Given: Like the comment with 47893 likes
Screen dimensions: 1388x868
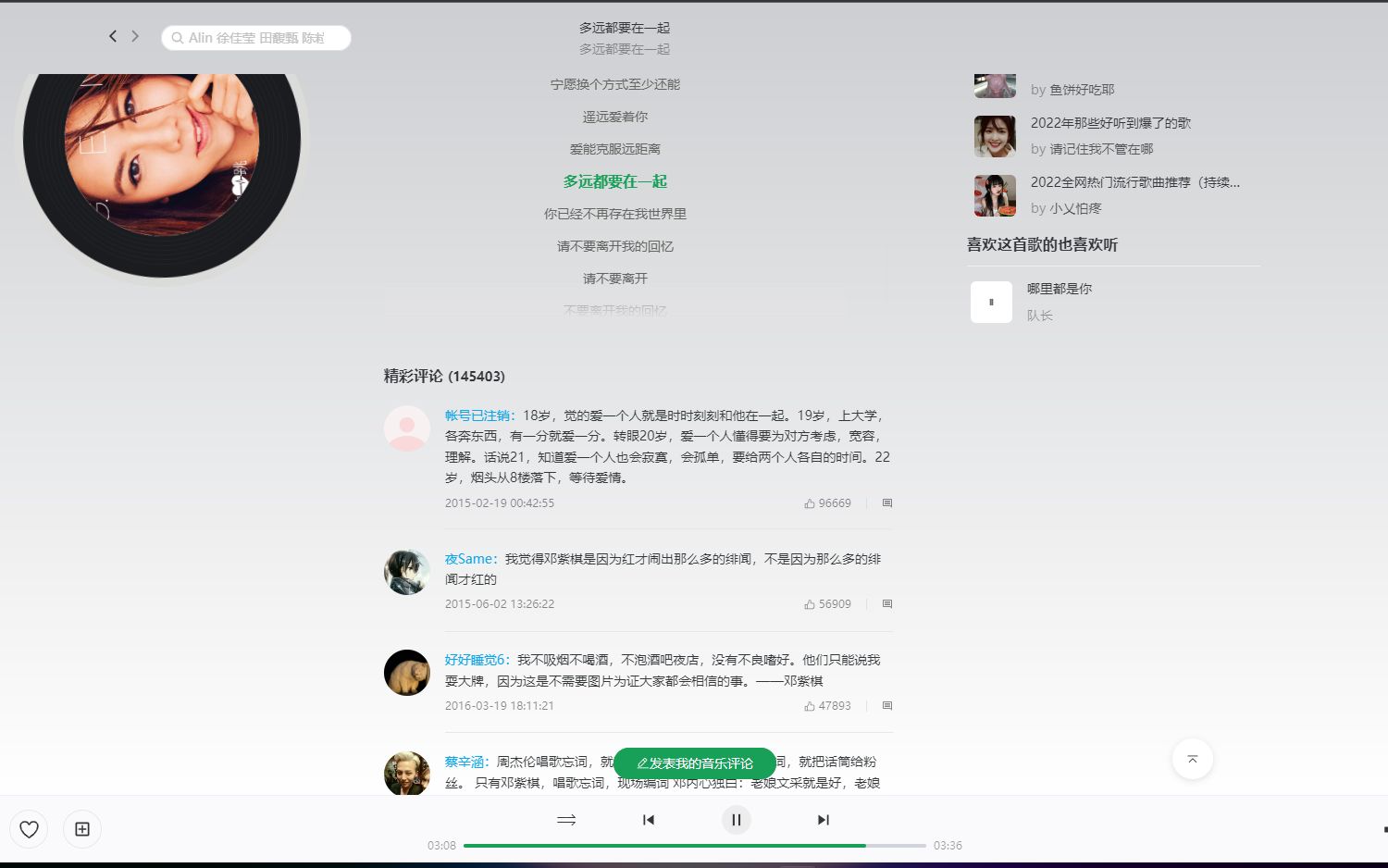Looking at the screenshot, I should click(827, 706).
